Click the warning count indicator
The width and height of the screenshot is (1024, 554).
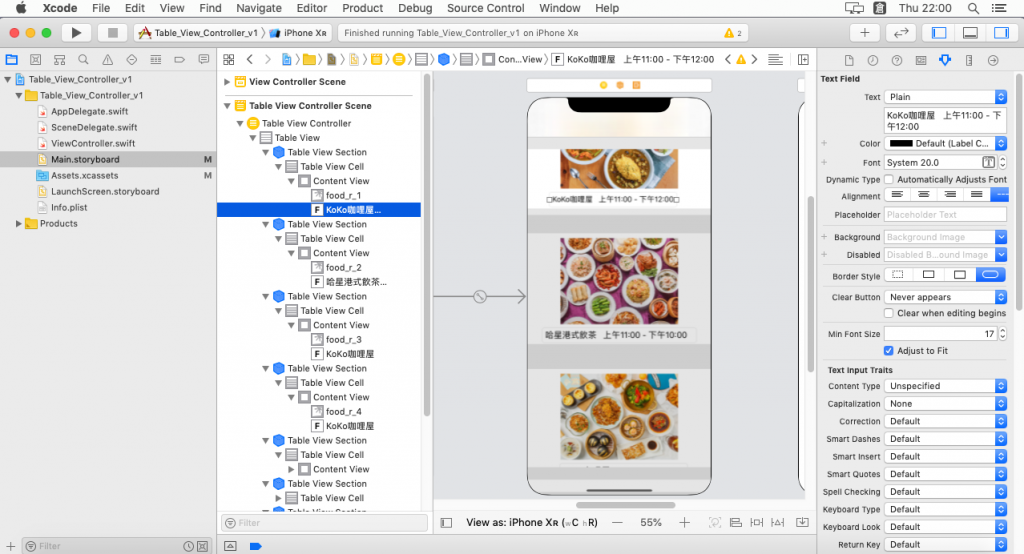click(x=733, y=33)
